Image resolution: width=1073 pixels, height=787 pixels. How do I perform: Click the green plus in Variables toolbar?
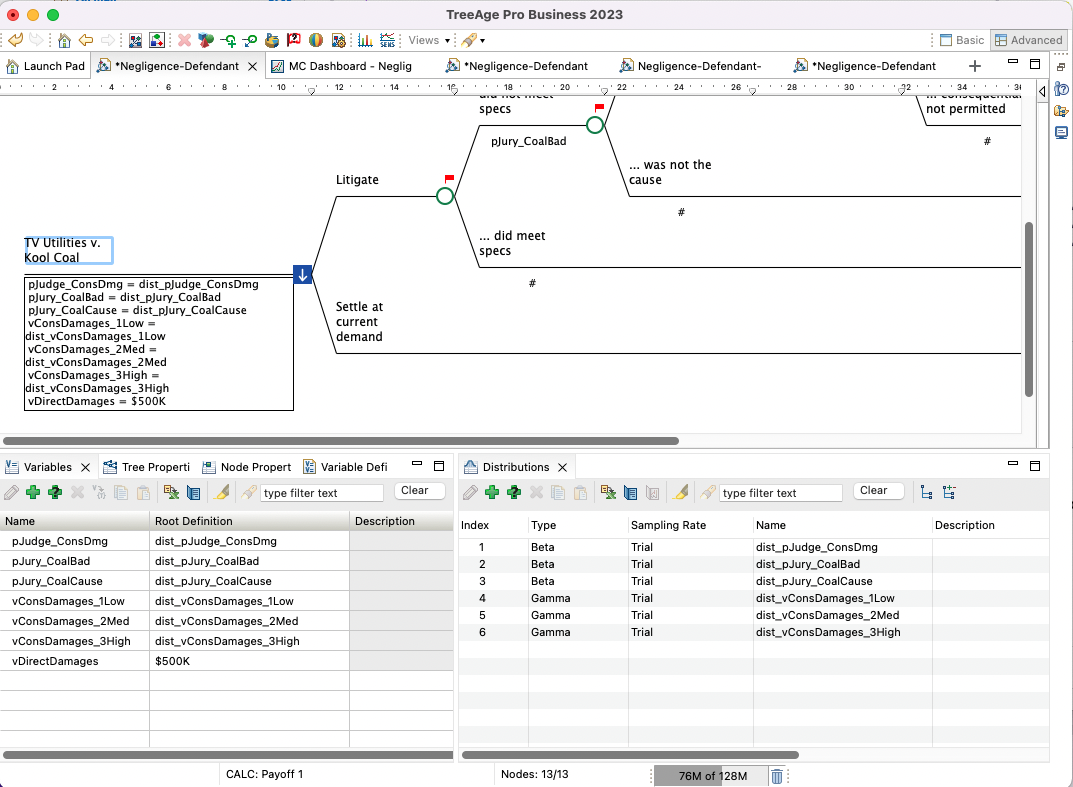click(x=33, y=492)
